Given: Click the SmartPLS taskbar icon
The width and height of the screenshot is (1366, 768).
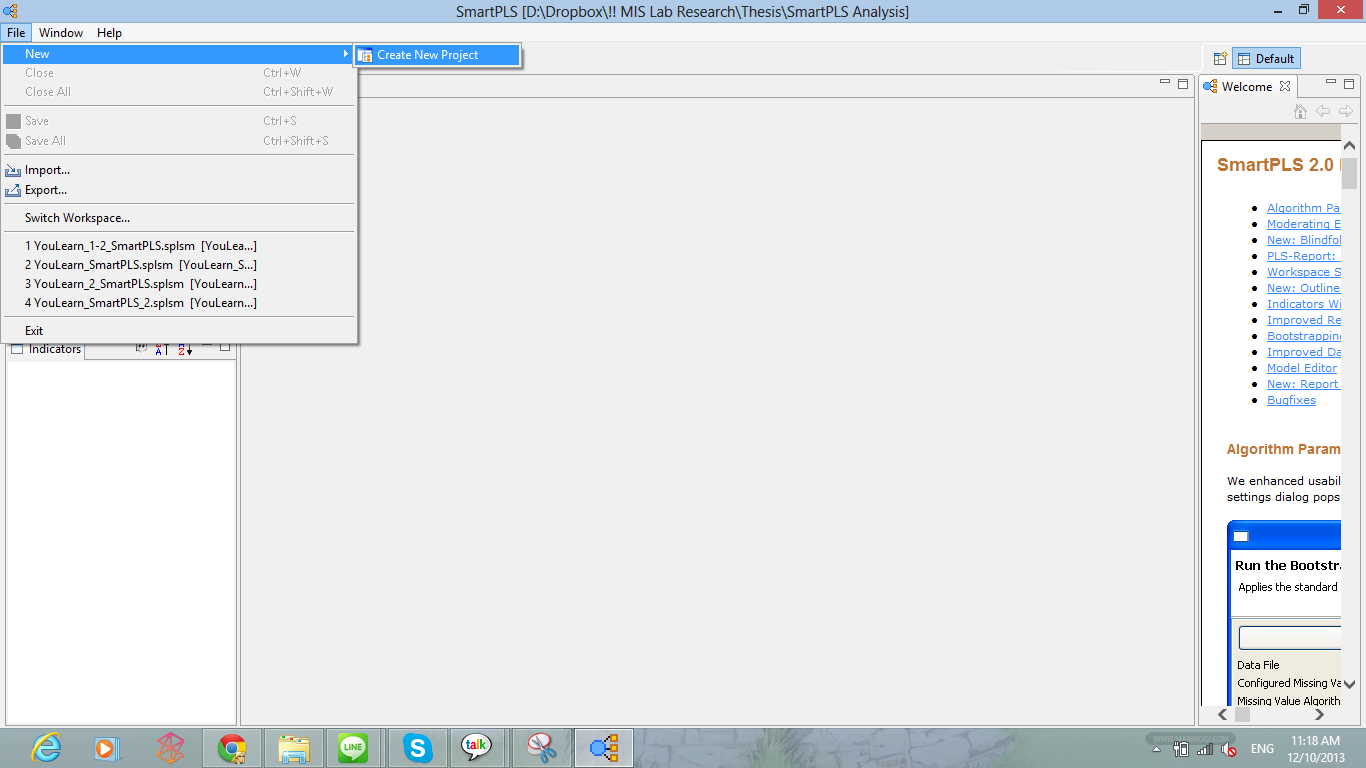Looking at the screenshot, I should pyautogui.click(x=604, y=748).
